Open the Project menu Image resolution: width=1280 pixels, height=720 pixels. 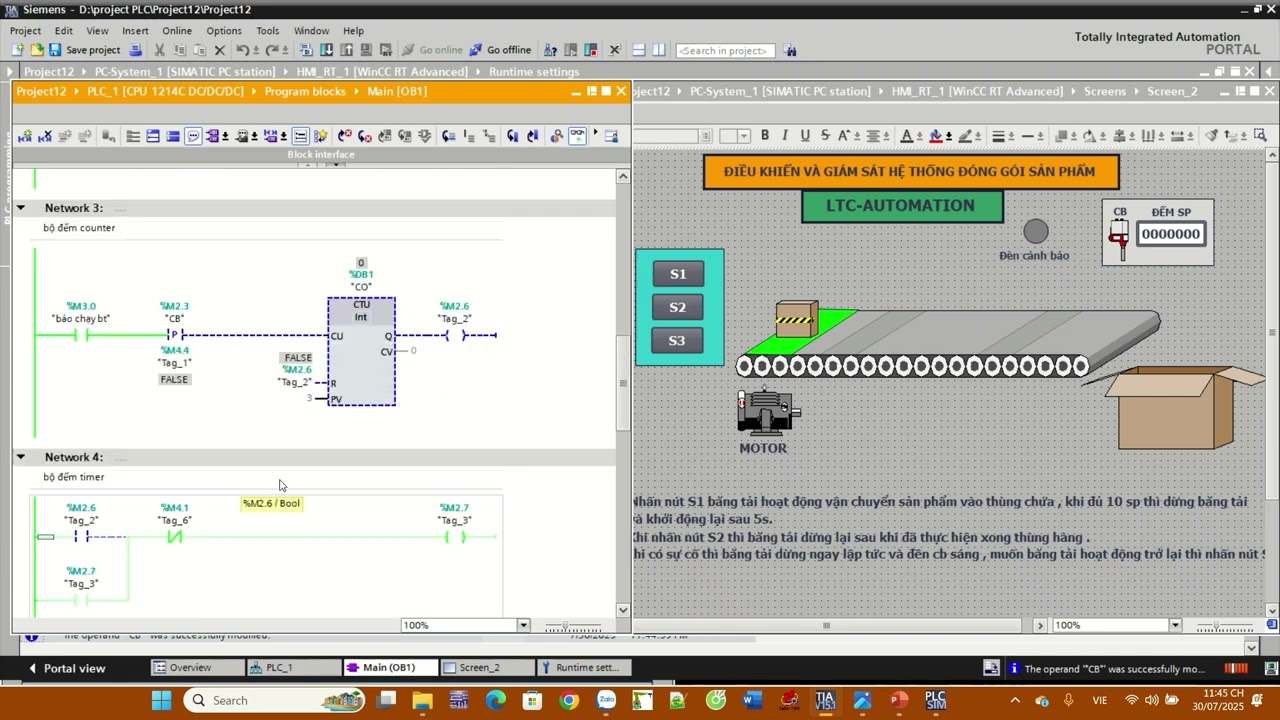[25, 31]
